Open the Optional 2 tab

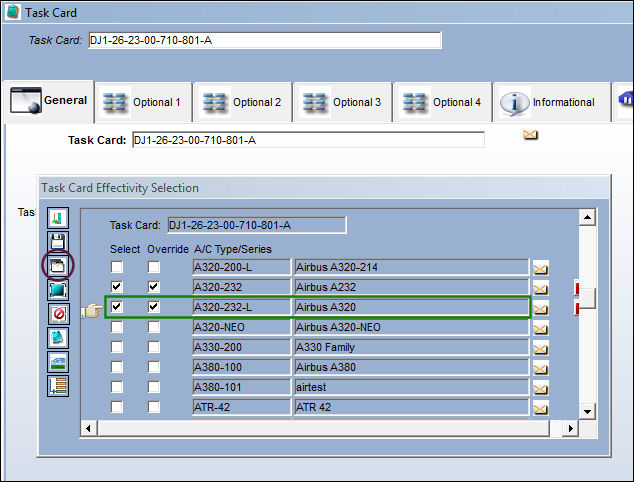coord(243,102)
